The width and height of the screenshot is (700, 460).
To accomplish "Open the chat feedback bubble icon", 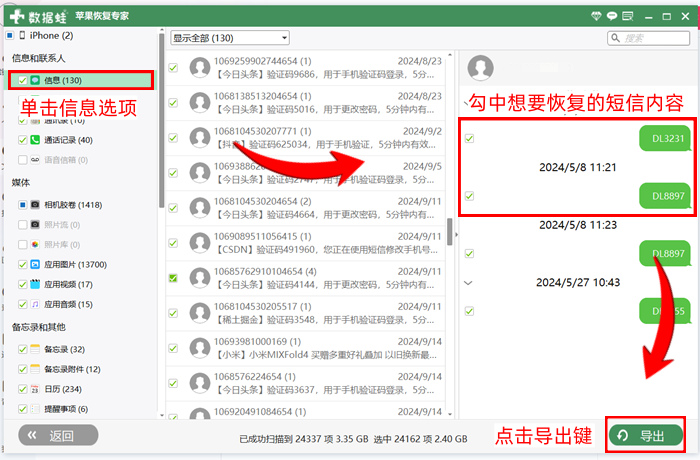I will click(x=612, y=16).
